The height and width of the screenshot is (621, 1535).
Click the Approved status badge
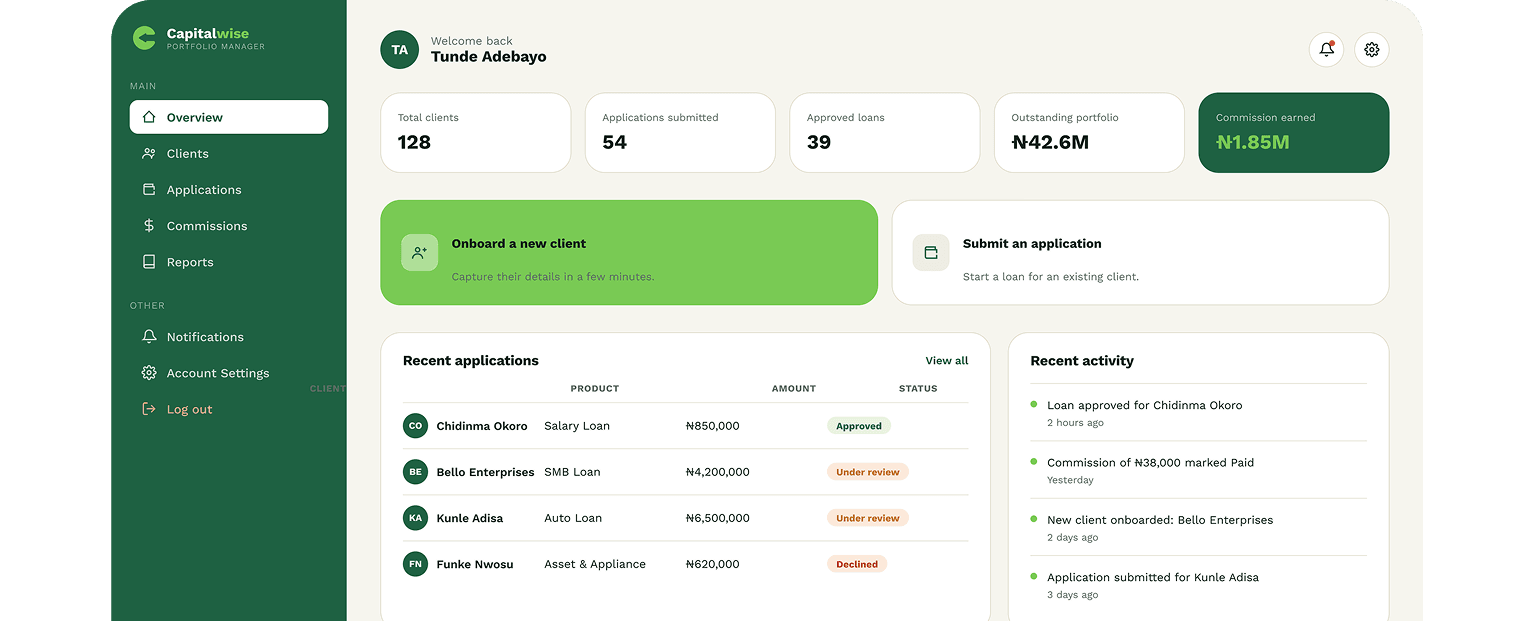pos(859,426)
